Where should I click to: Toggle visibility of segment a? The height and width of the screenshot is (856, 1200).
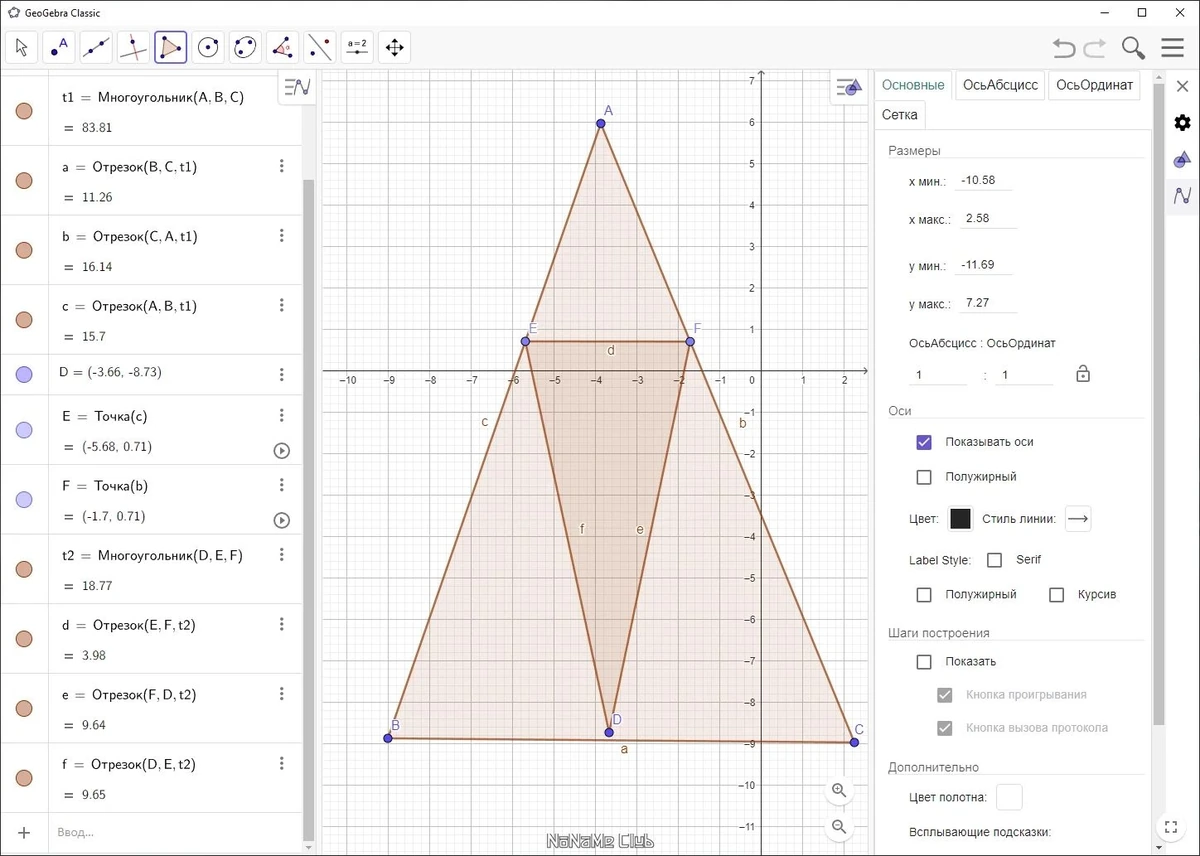pyautogui.click(x=24, y=180)
